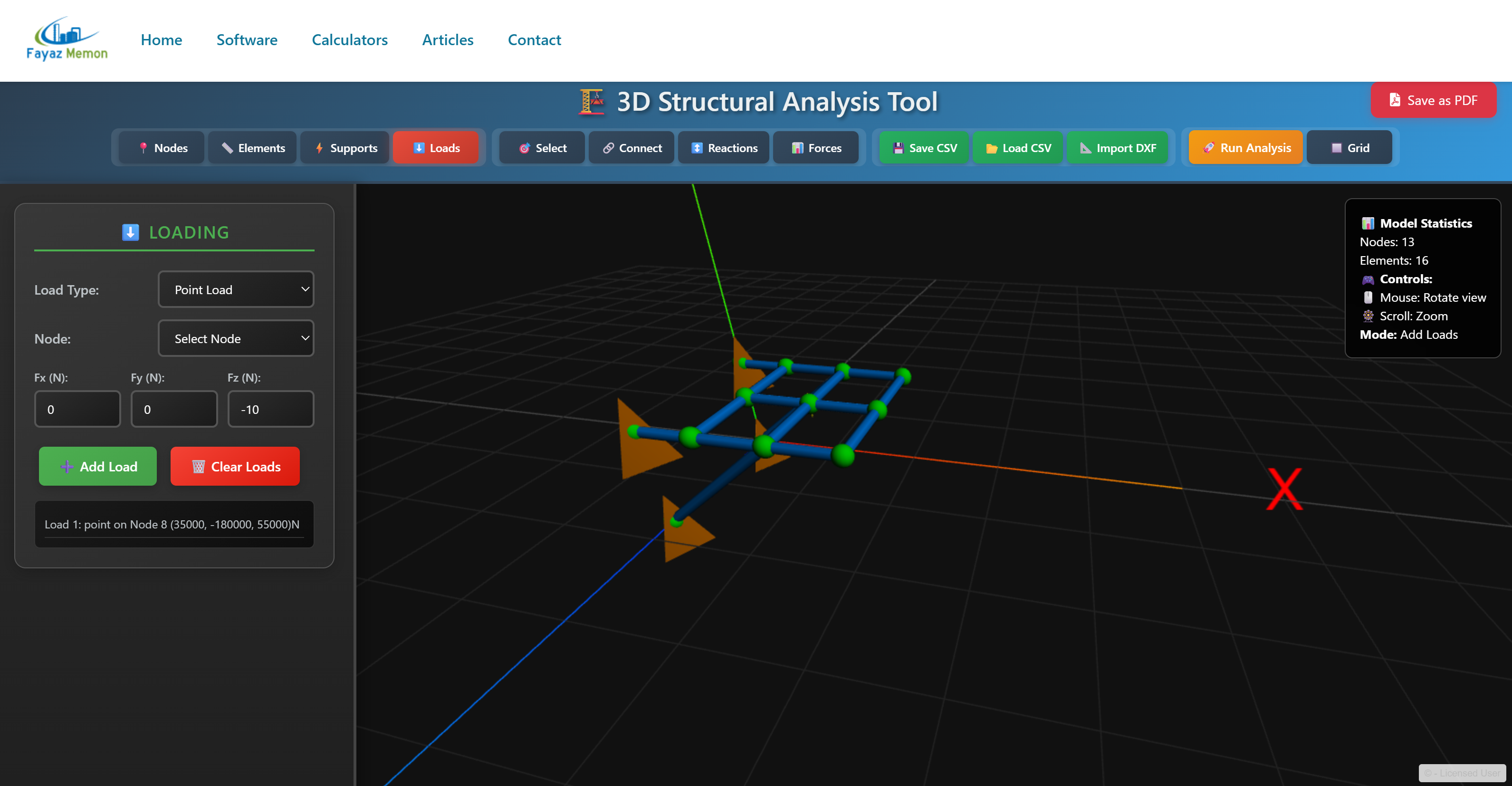The height and width of the screenshot is (786, 1512).
Task: Click the Fz load value field
Action: [x=270, y=409]
